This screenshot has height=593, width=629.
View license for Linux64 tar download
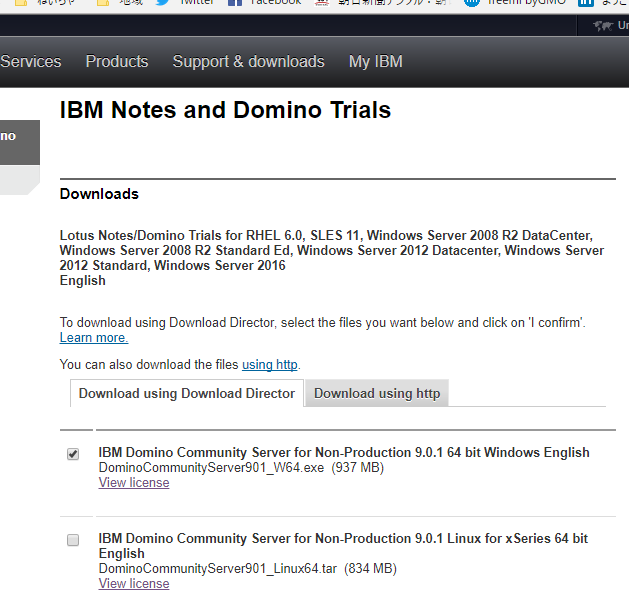tap(134, 583)
